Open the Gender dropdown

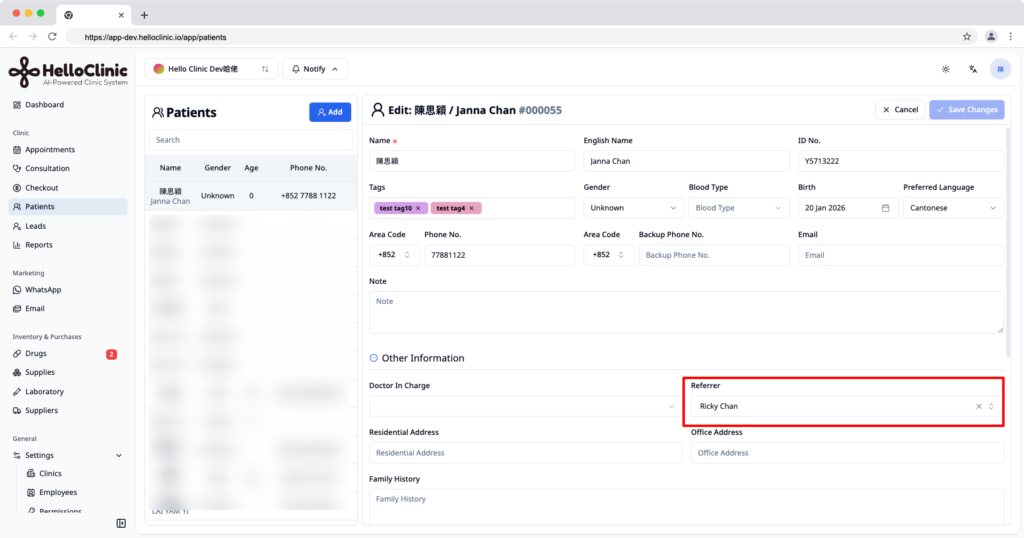(632, 208)
